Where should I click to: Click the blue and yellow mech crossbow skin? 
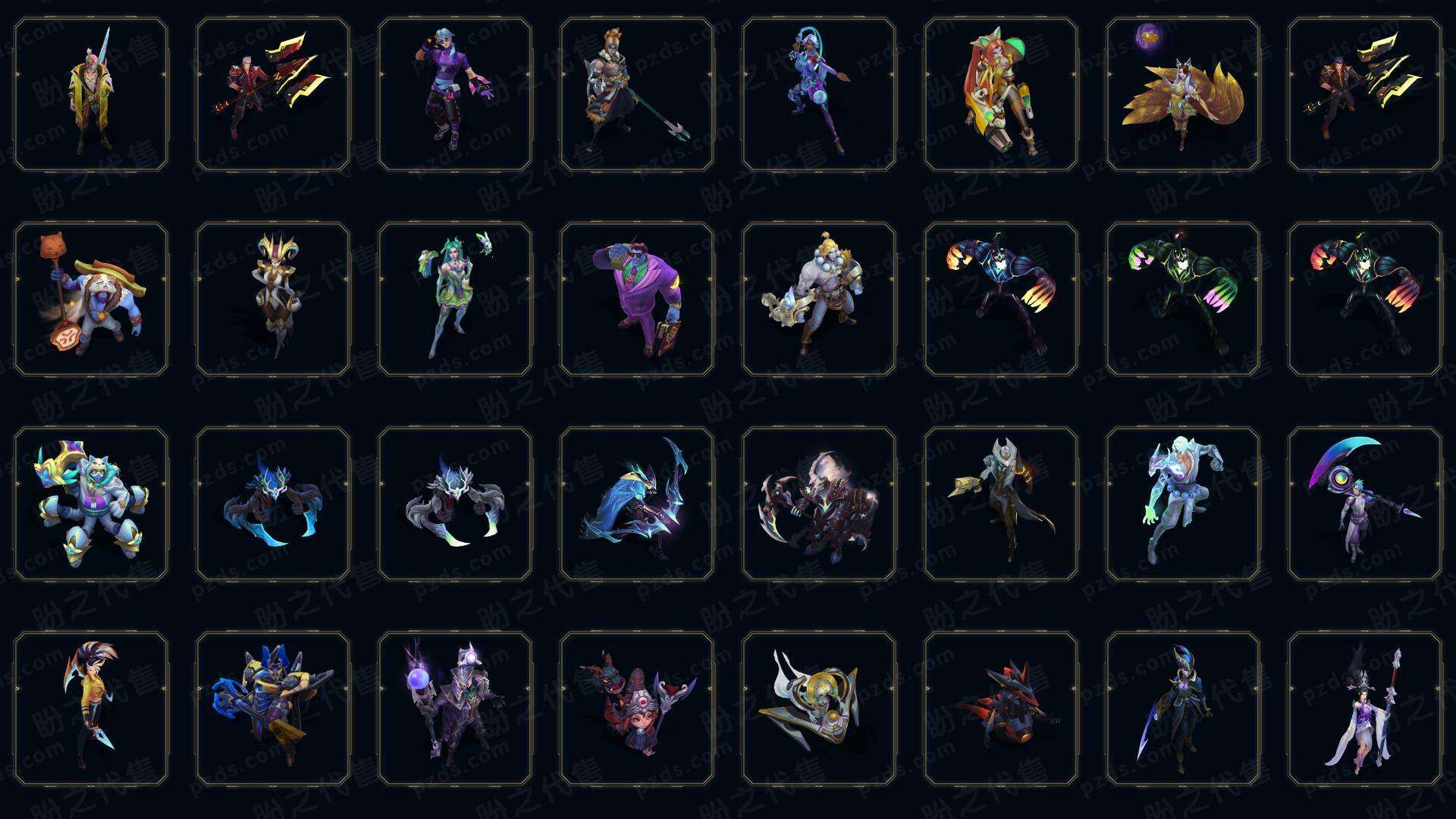pyautogui.click(x=273, y=708)
